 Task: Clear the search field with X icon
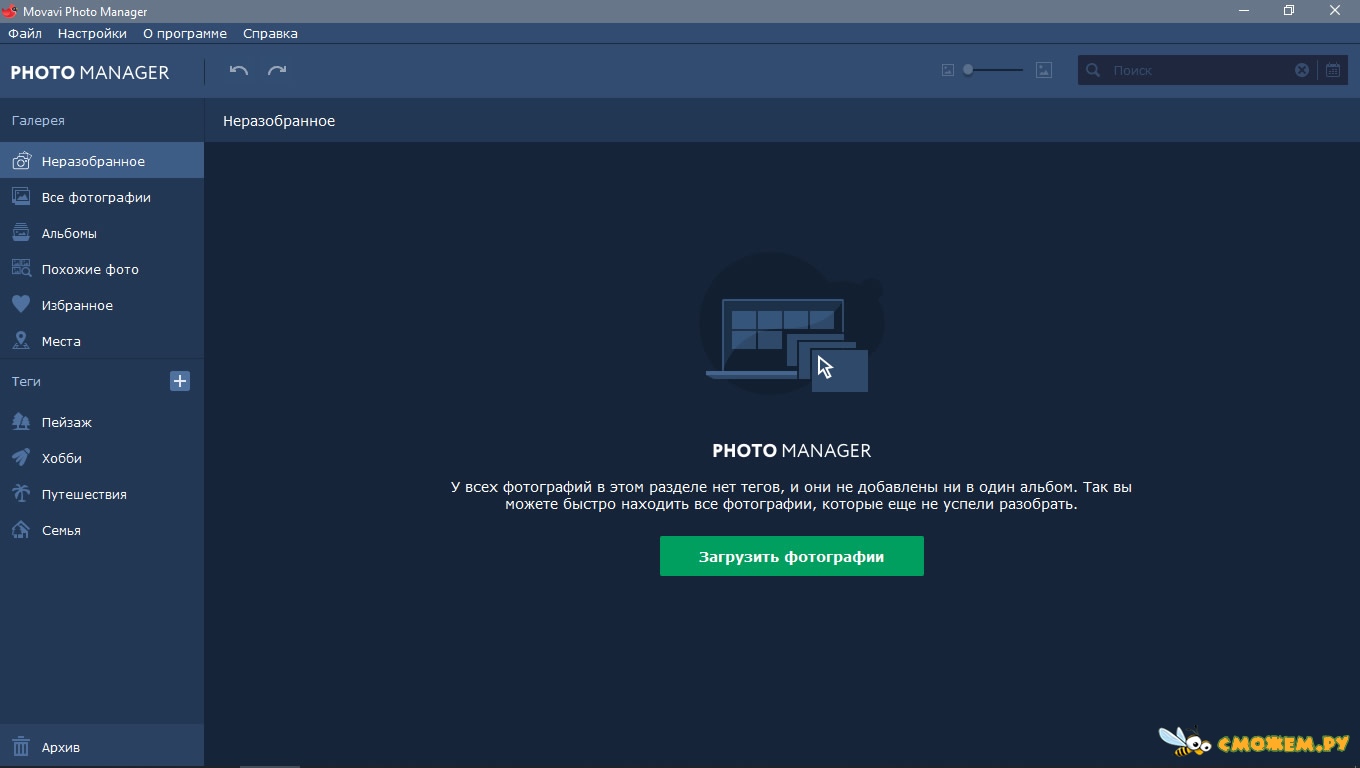tap(1302, 70)
